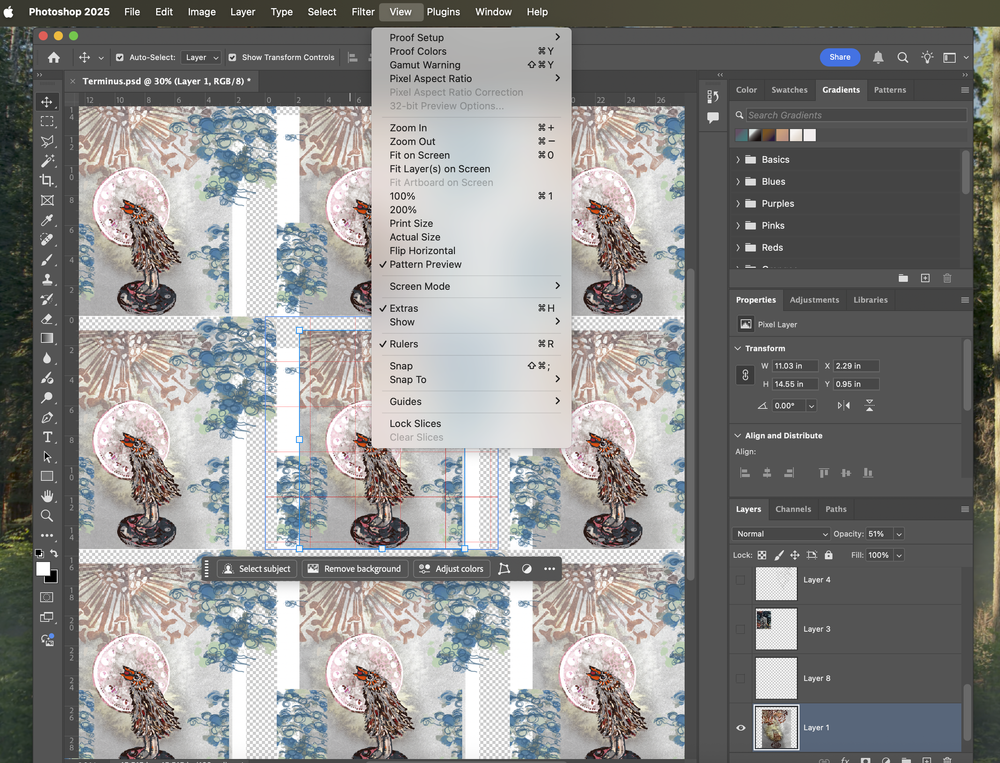This screenshot has width=1000, height=763.
Task: Enable Show Transform Controls checkbox
Action: tap(233, 58)
